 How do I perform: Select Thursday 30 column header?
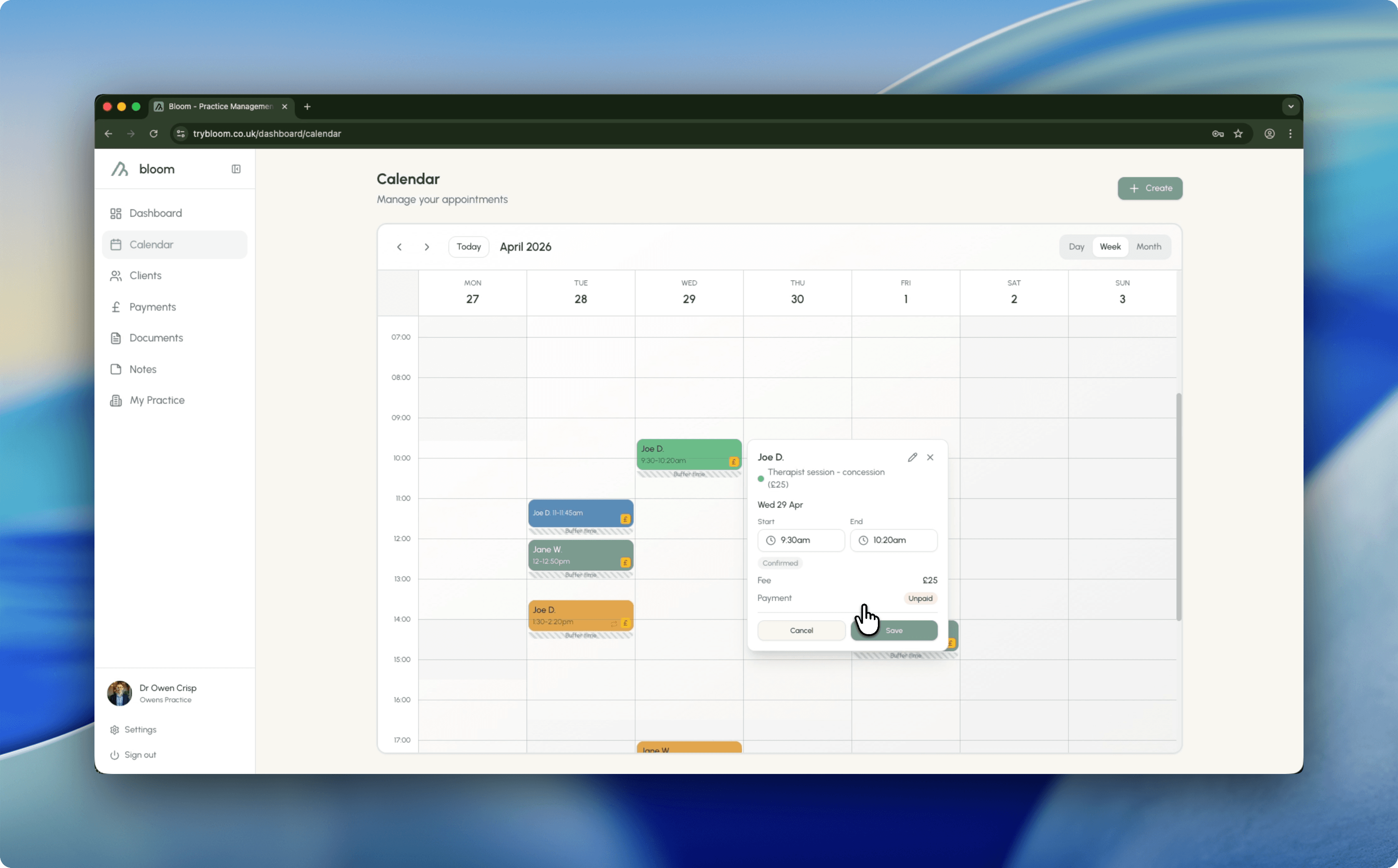[797, 293]
